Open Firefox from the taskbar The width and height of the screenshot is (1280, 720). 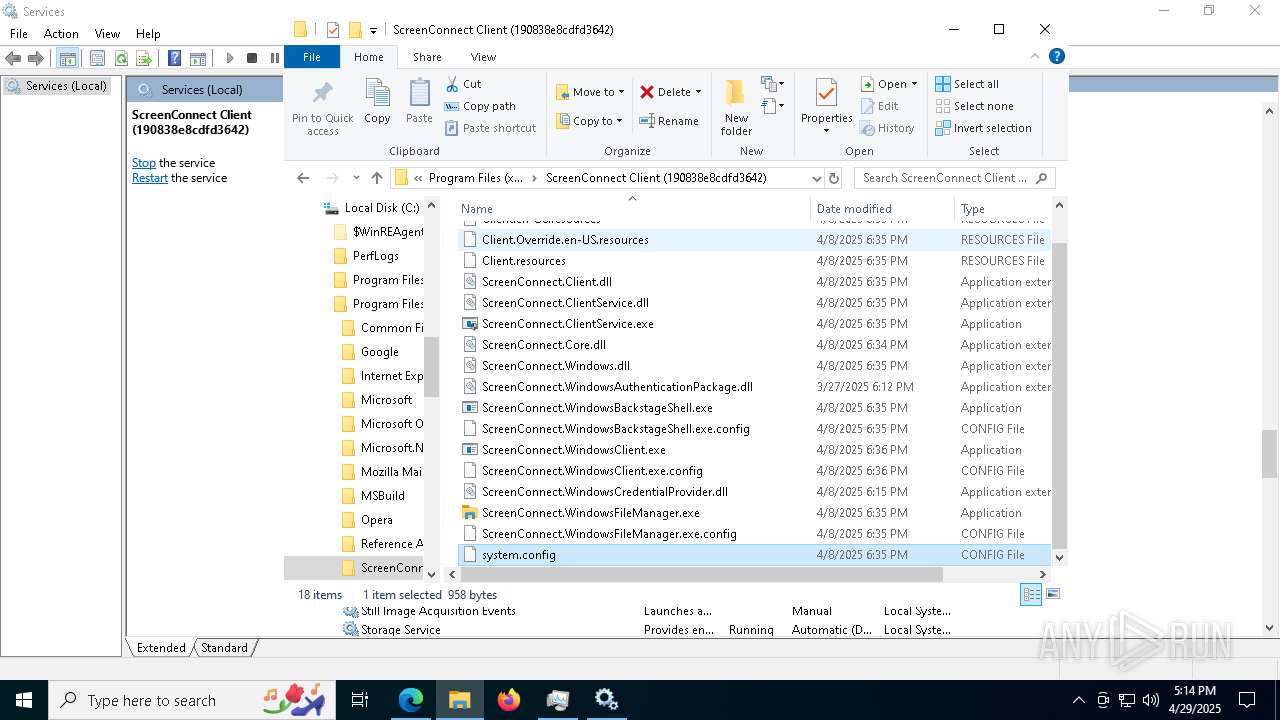pos(509,700)
